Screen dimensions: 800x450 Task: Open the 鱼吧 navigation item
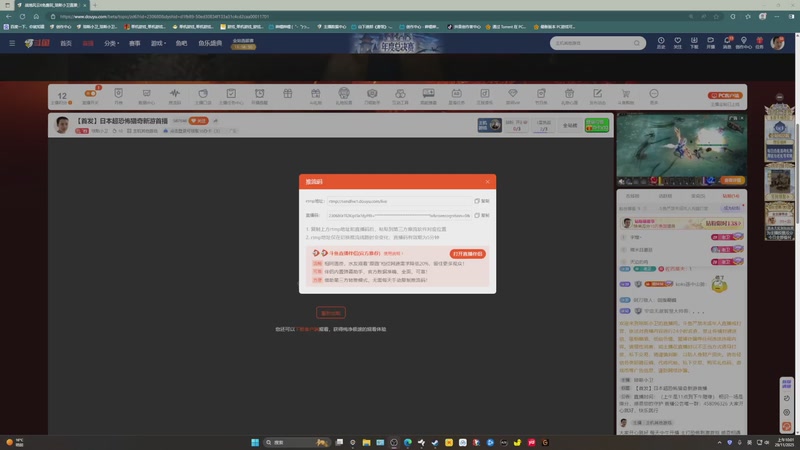click(181, 43)
